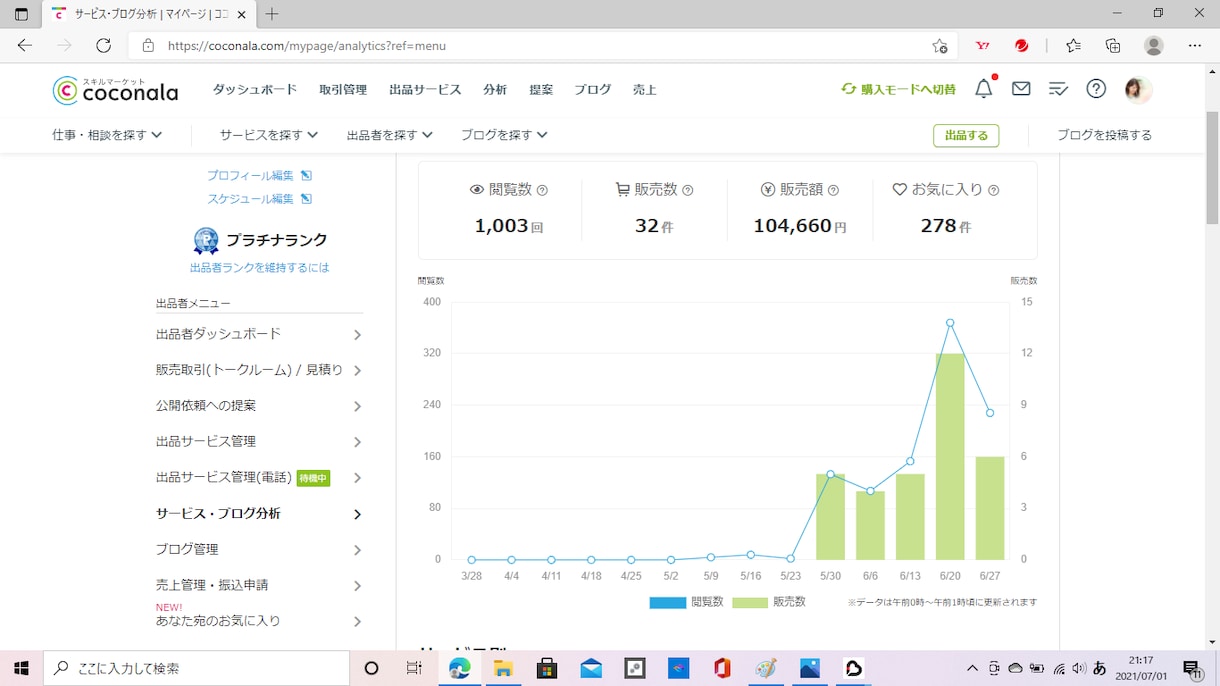The height and width of the screenshot is (686, 1220).
Task: Show help tooltip for 閲覧数
Action: click(542, 190)
